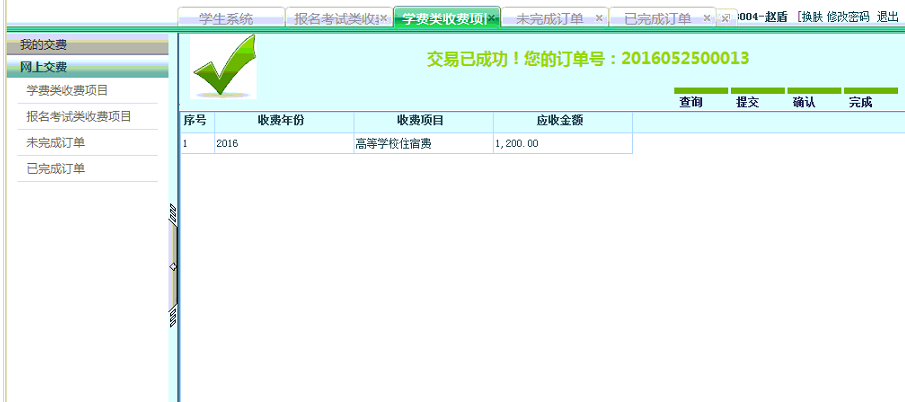The width and height of the screenshot is (905, 402).
Task: Select 未完成订单 in the sidebar menu
Action: pos(56,143)
